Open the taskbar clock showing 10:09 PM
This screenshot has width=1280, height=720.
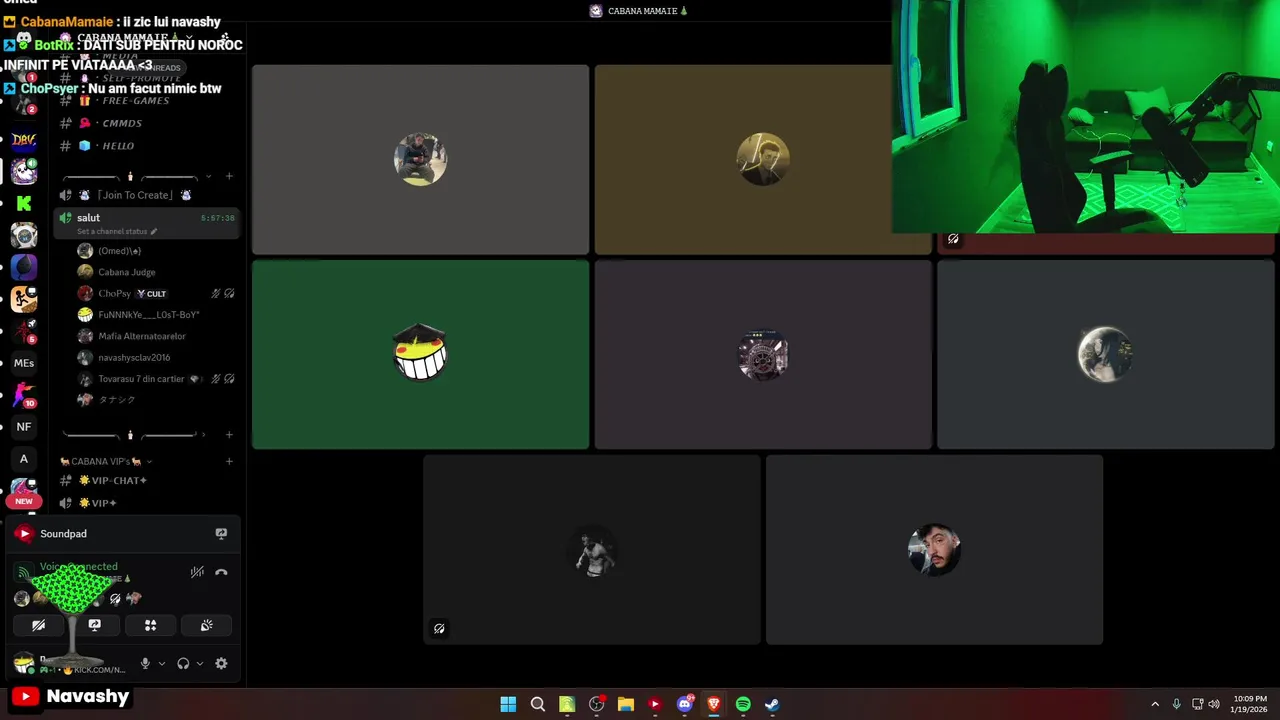click(x=1250, y=704)
